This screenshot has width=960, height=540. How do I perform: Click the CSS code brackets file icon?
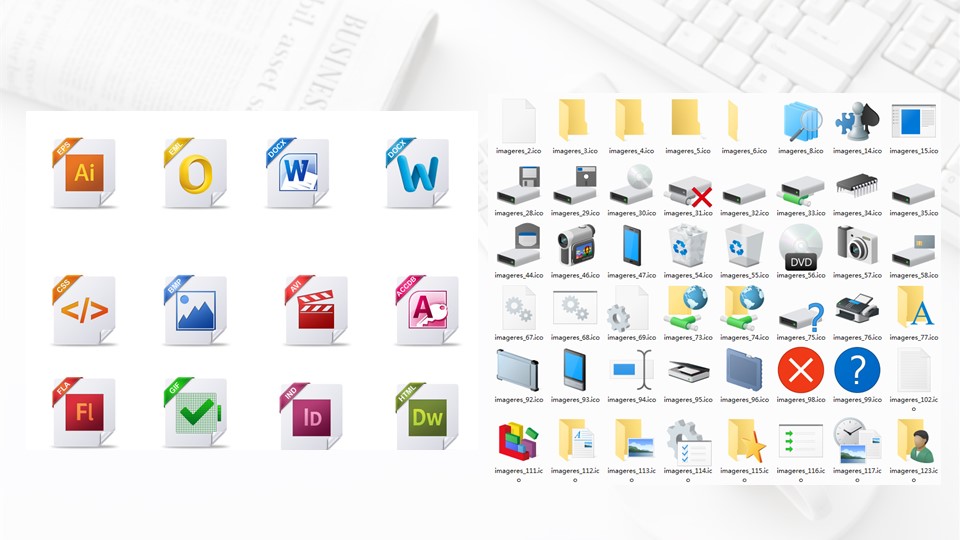click(84, 310)
